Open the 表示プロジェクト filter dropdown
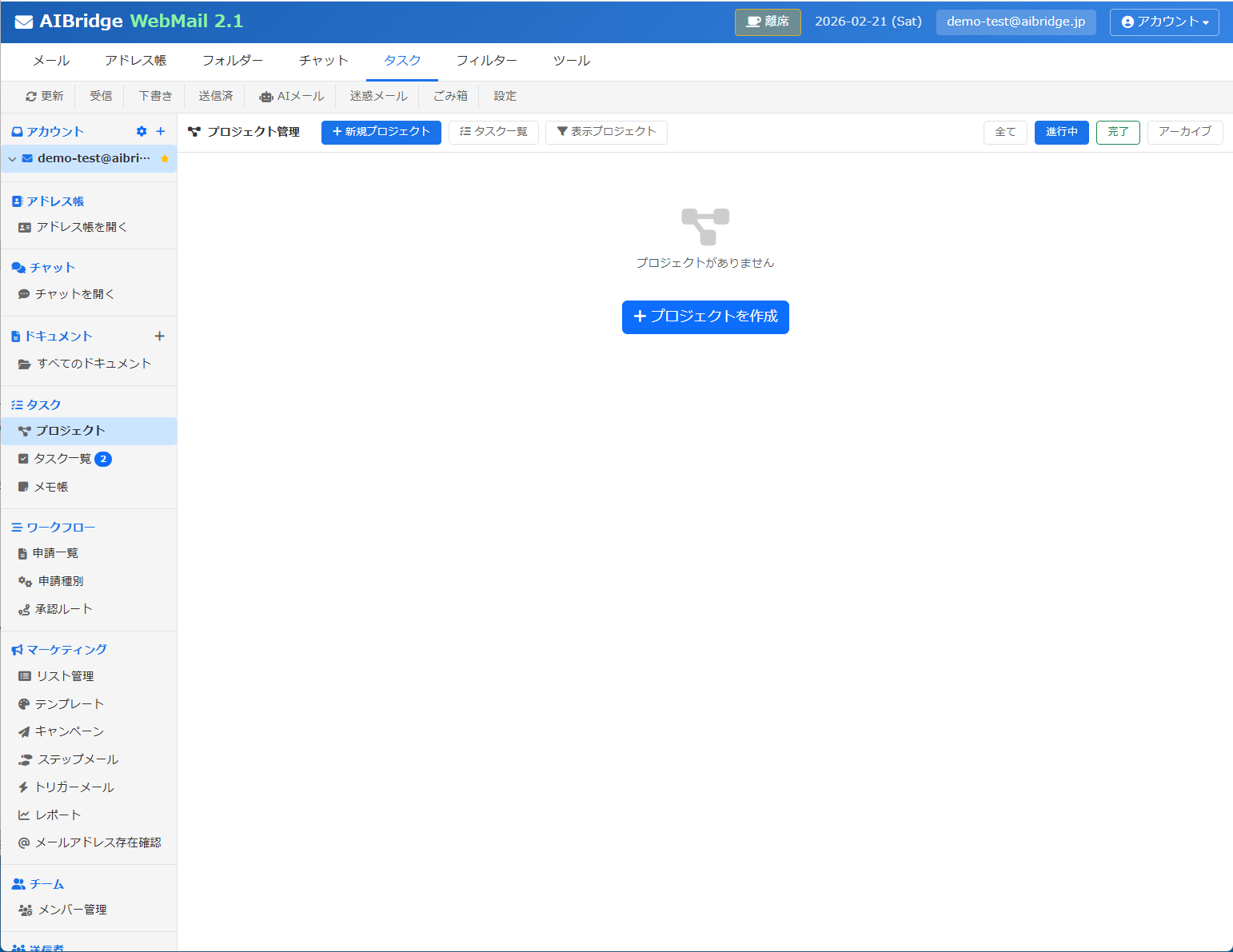The height and width of the screenshot is (952, 1233). point(606,132)
